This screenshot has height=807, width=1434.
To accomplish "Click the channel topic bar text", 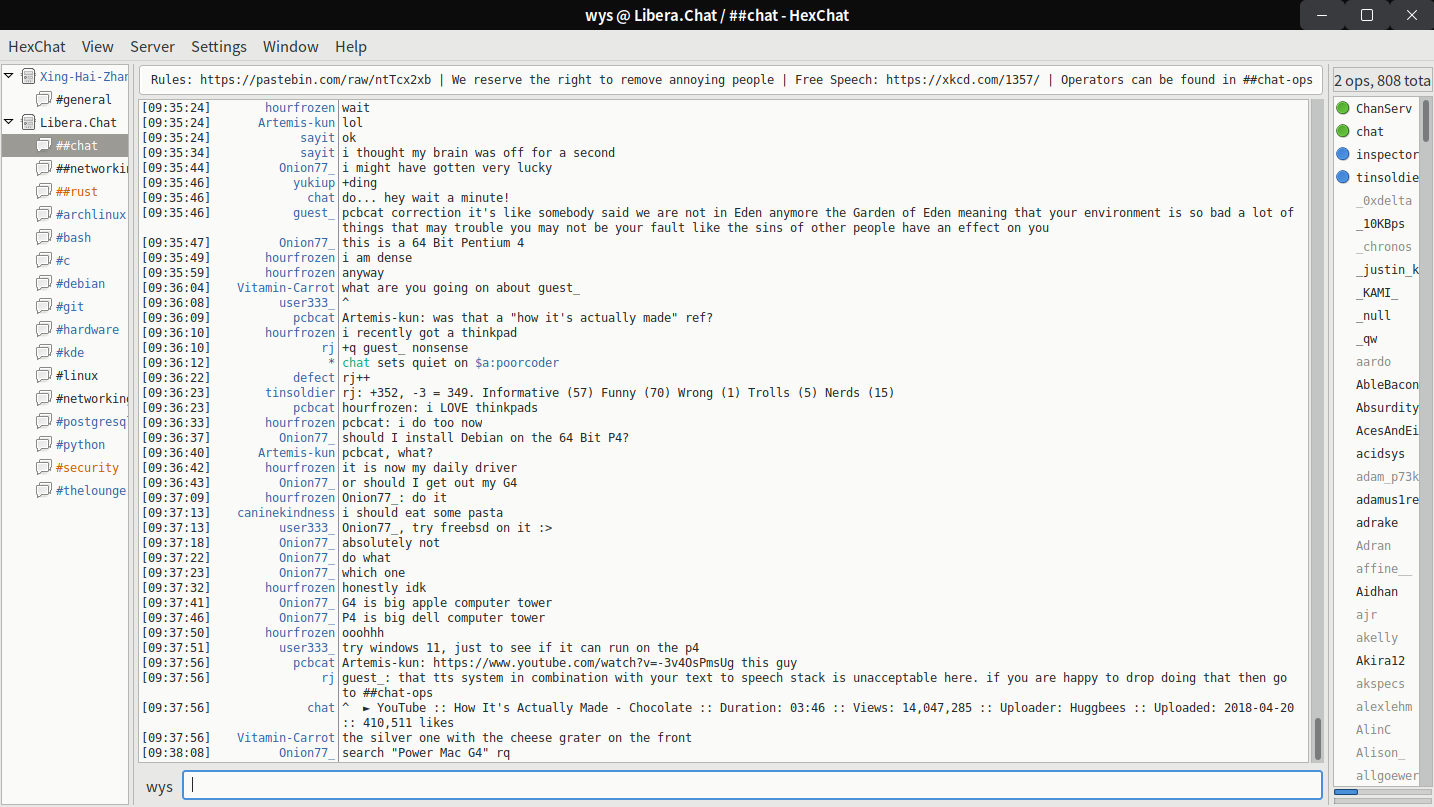I will [x=730, y=80].
